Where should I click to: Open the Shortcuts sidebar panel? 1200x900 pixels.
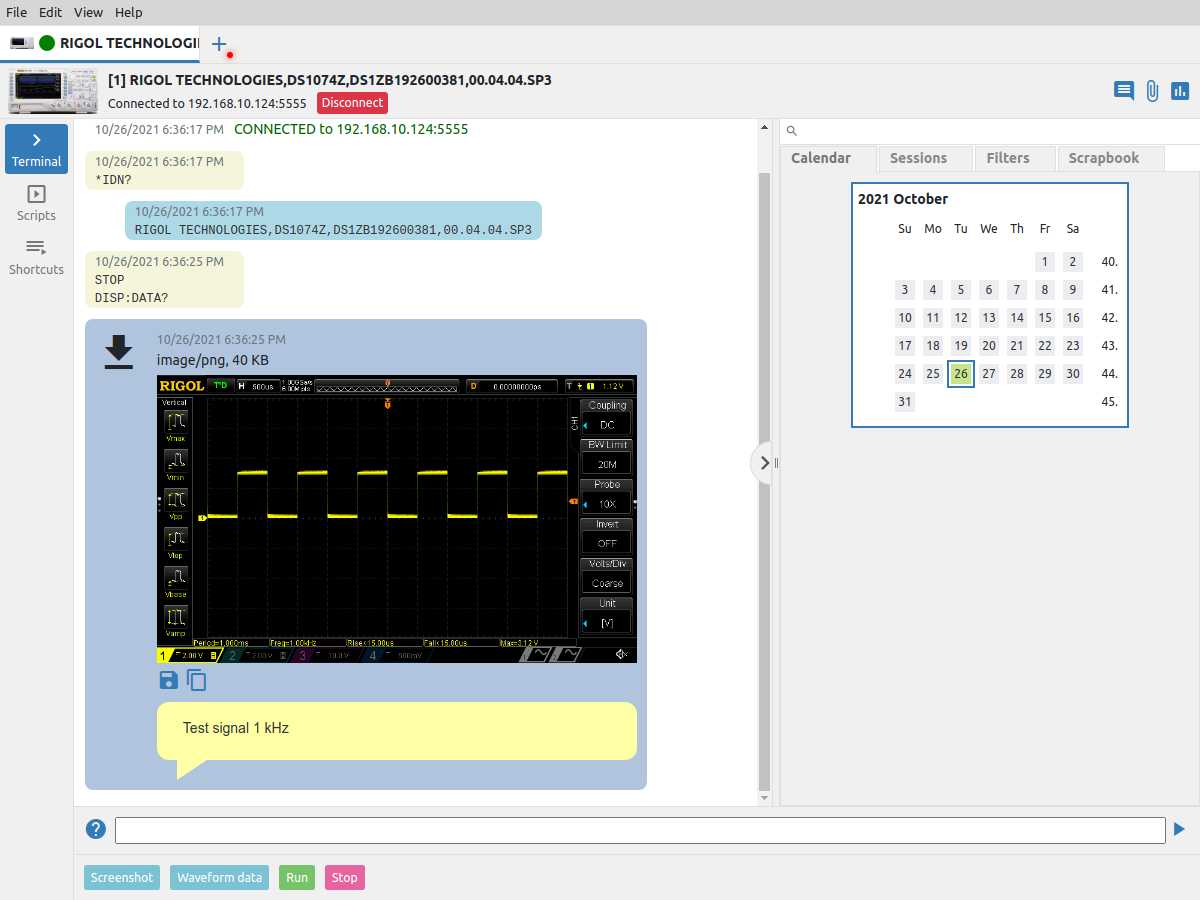[x=36, y=257]
